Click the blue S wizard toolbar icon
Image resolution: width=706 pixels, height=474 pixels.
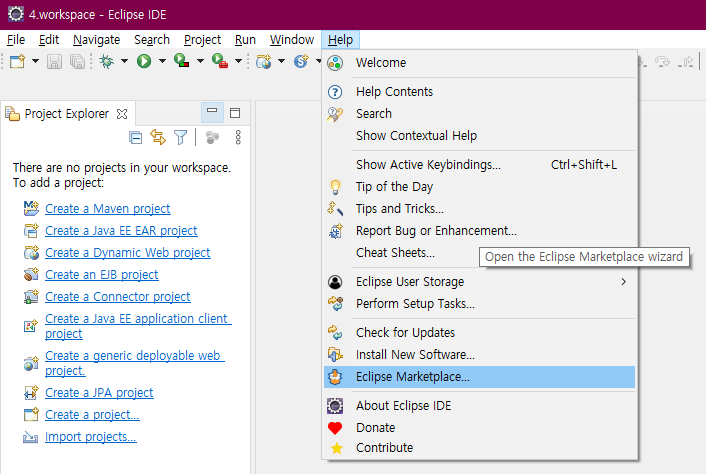pyautogui.click(x=301, y=61)
